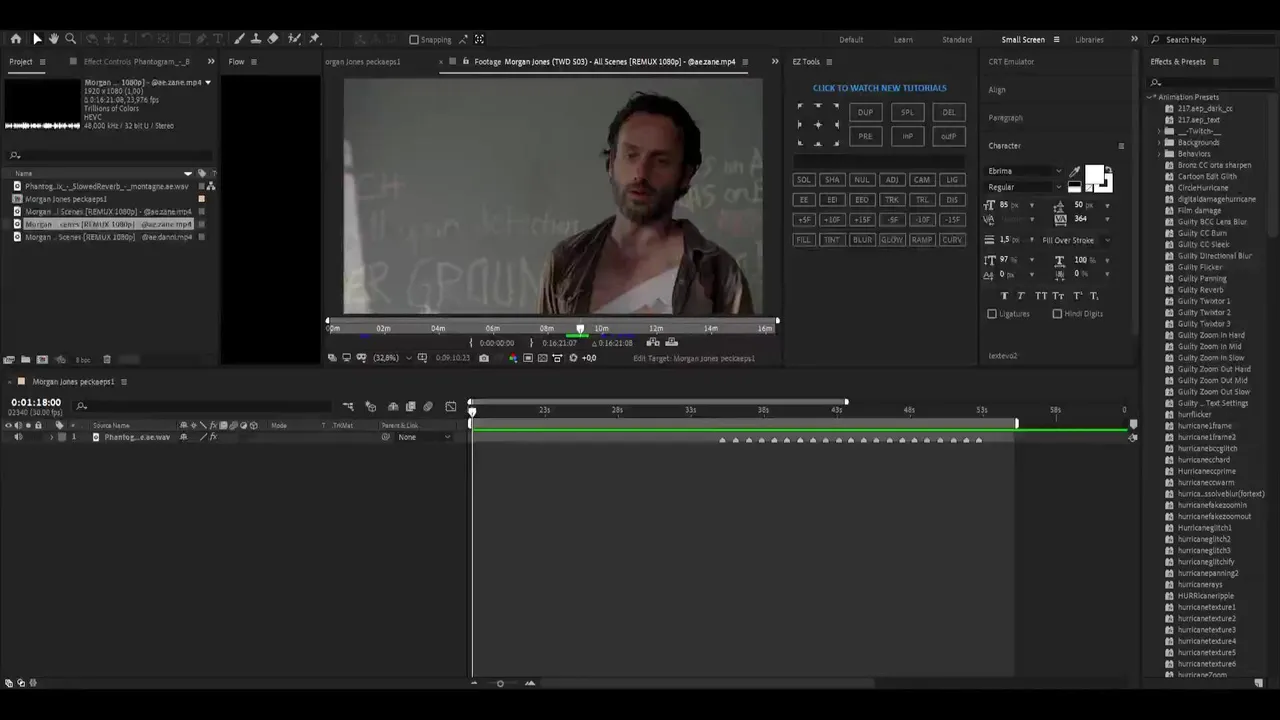Click the white fill color swatch
Screen dimensions: 1280x720
click(1094, 175)
